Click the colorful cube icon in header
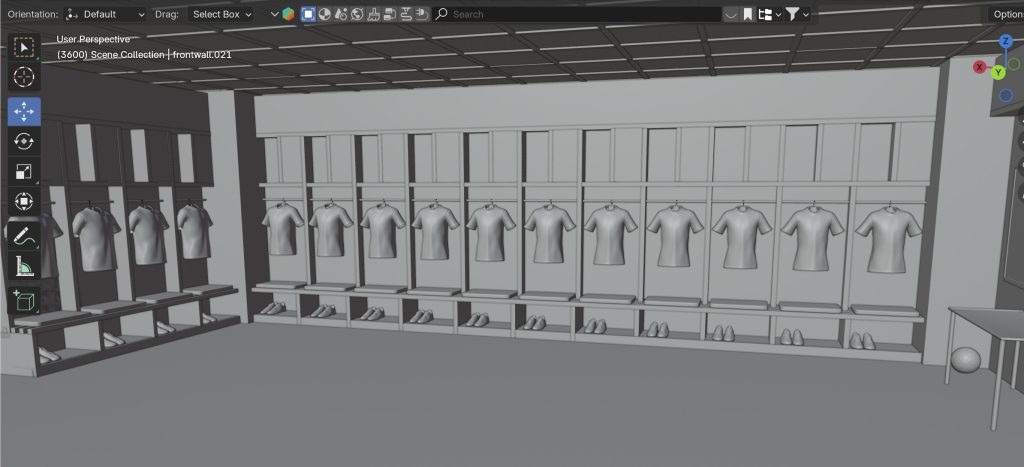1024x467 pixels. pyautogui.click(x=288, y=14)
